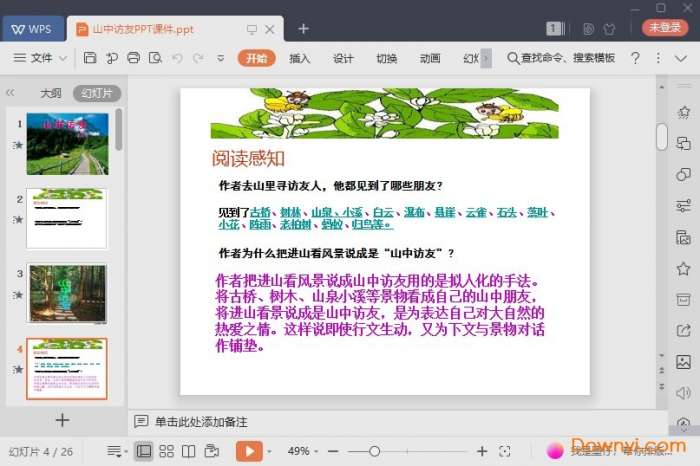
Task: Open the three-dot more options menu
Action: [658, 58]
